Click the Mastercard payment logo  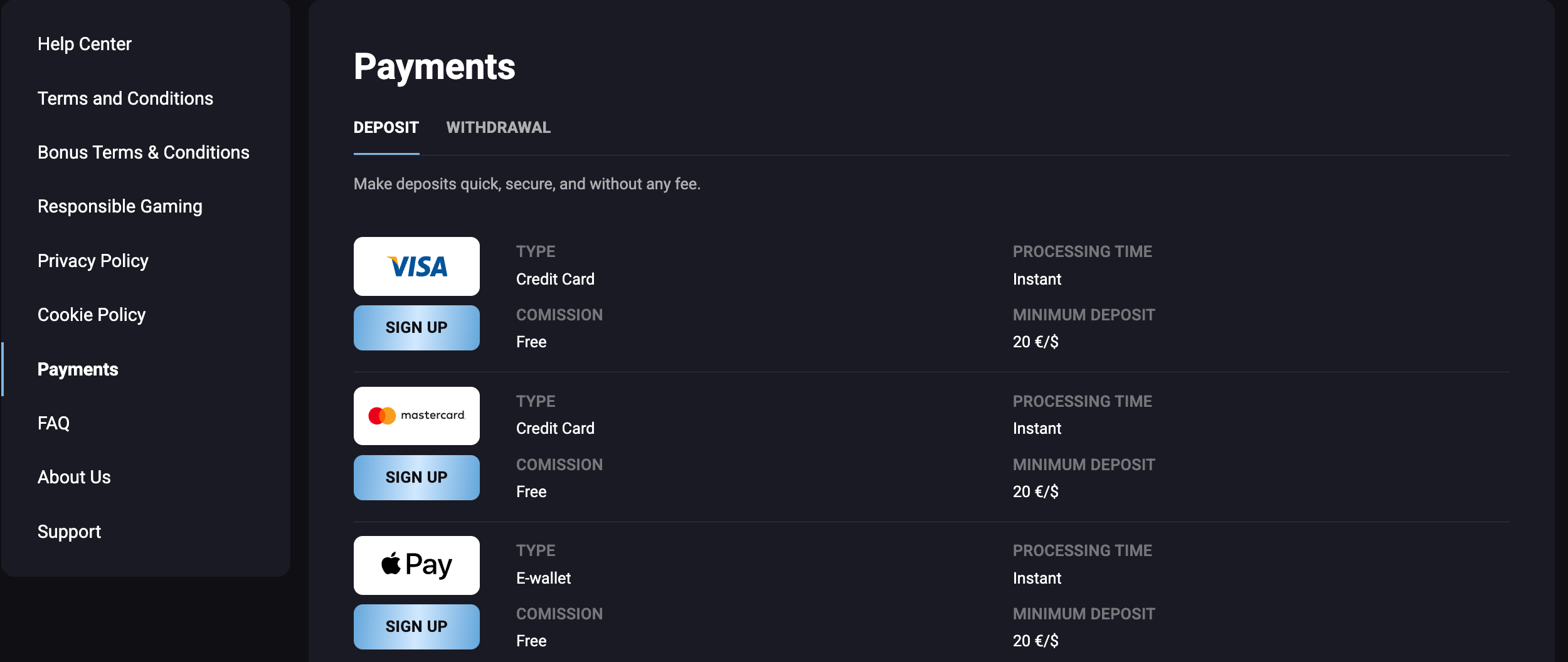click(416, 416)
